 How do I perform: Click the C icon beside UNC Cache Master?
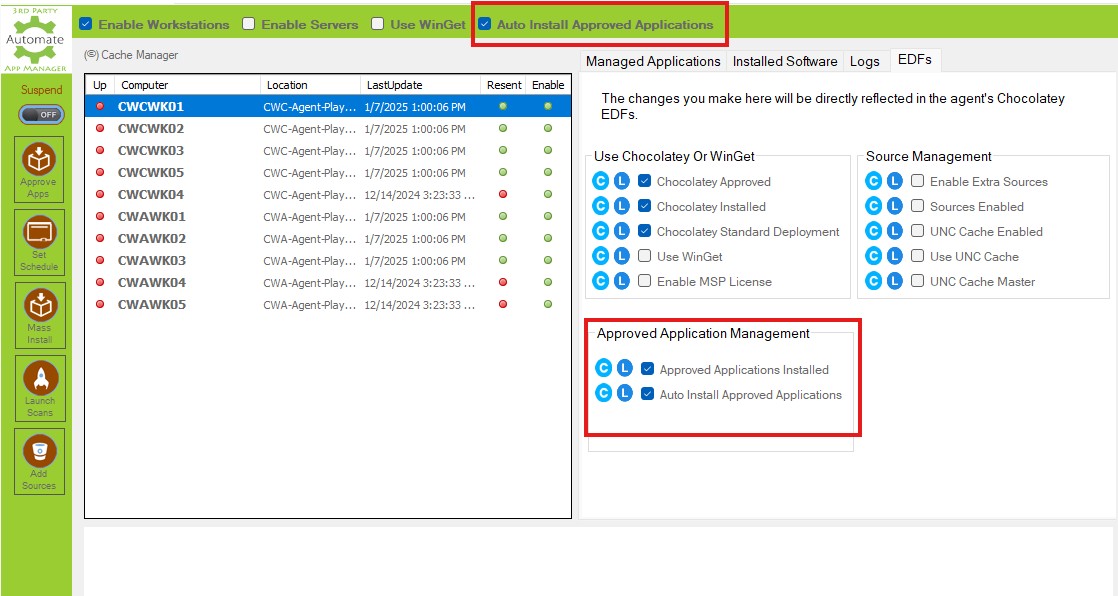click(x=873, y=281)
